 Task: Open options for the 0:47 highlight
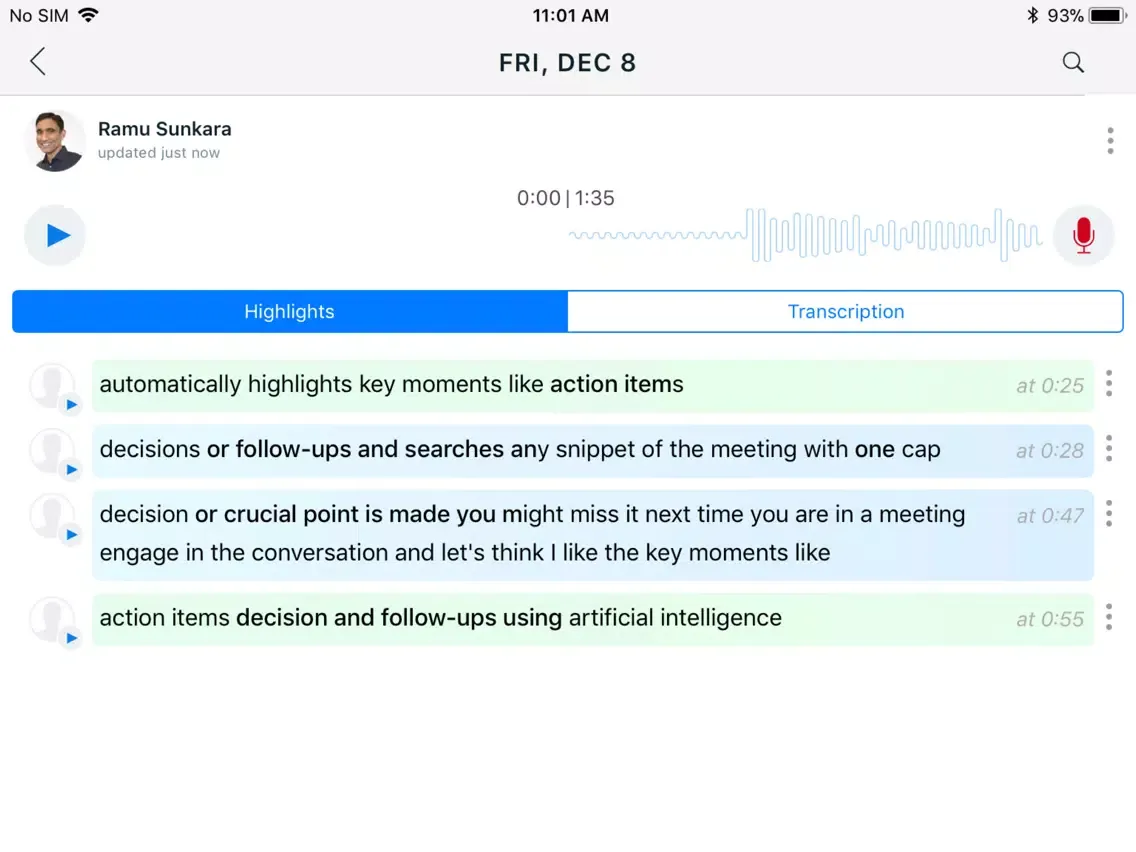pyautogui.click(x=1109, y=514)
